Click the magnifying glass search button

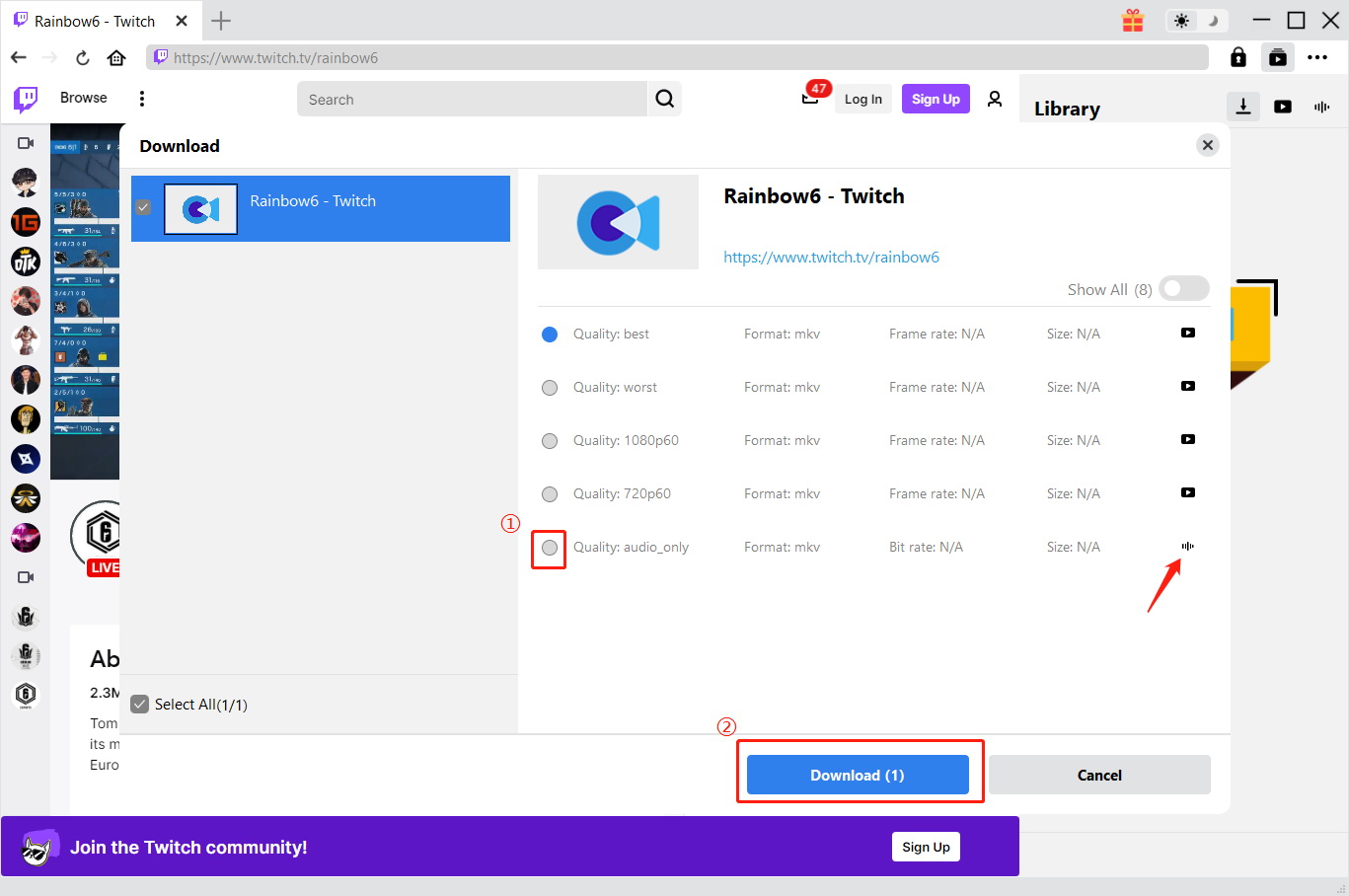click(x=665, y=99)
